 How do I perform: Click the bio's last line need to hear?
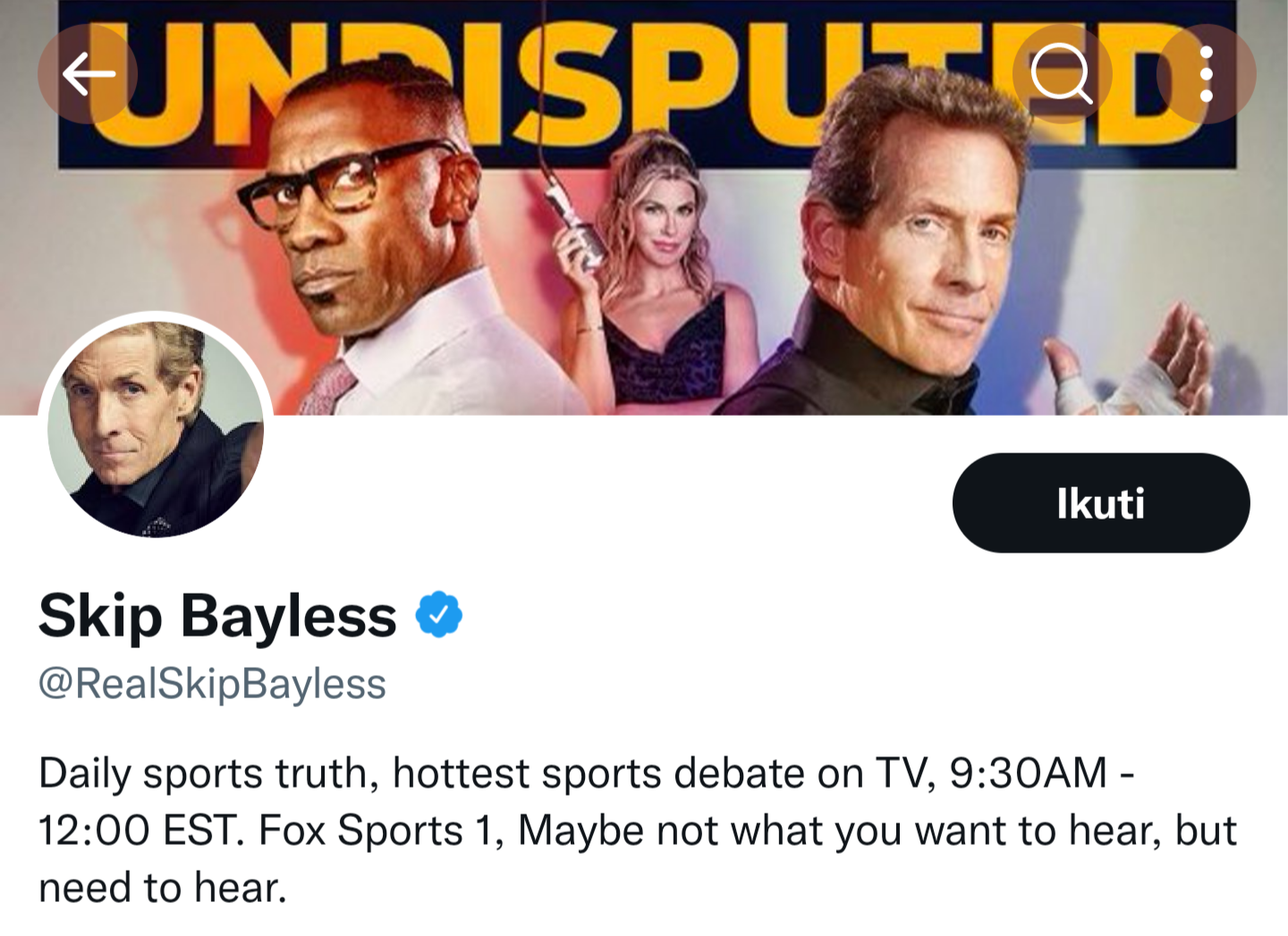162,888
